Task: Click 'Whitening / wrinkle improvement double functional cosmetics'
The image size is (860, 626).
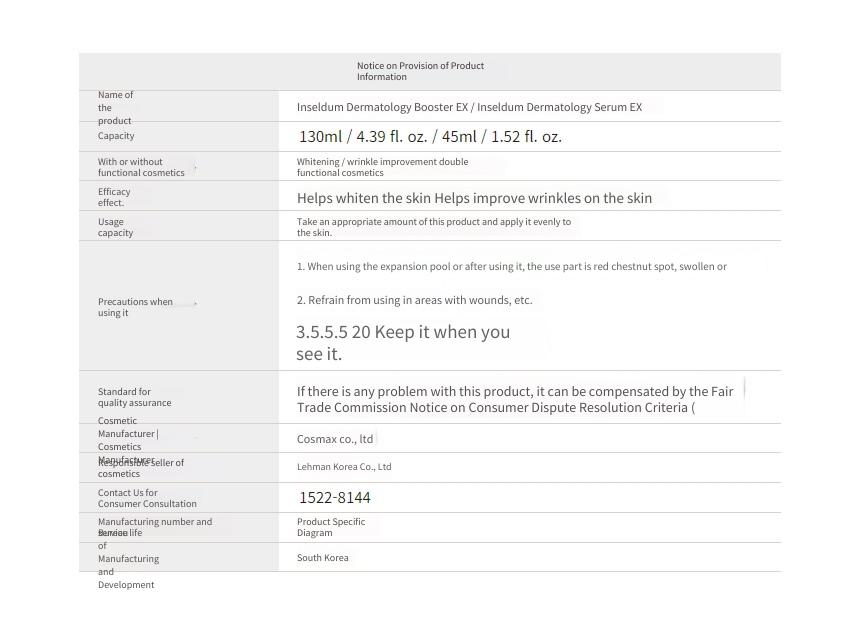Action: pos(382,167)
